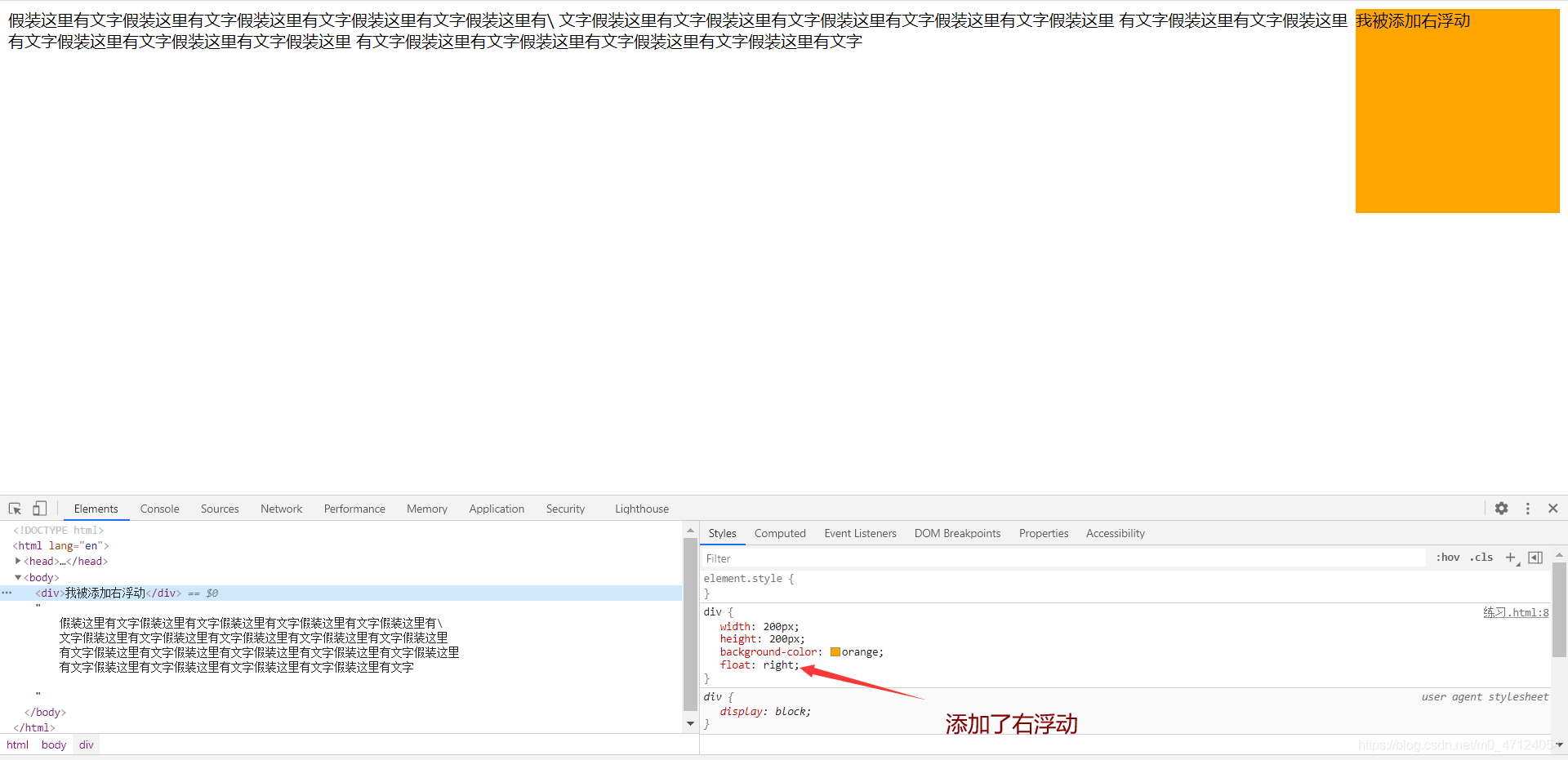Screen dimensions: 1568x760
Task: Select the Computed sub-tab
Action: pyautogui.click(x=780, y=533)
